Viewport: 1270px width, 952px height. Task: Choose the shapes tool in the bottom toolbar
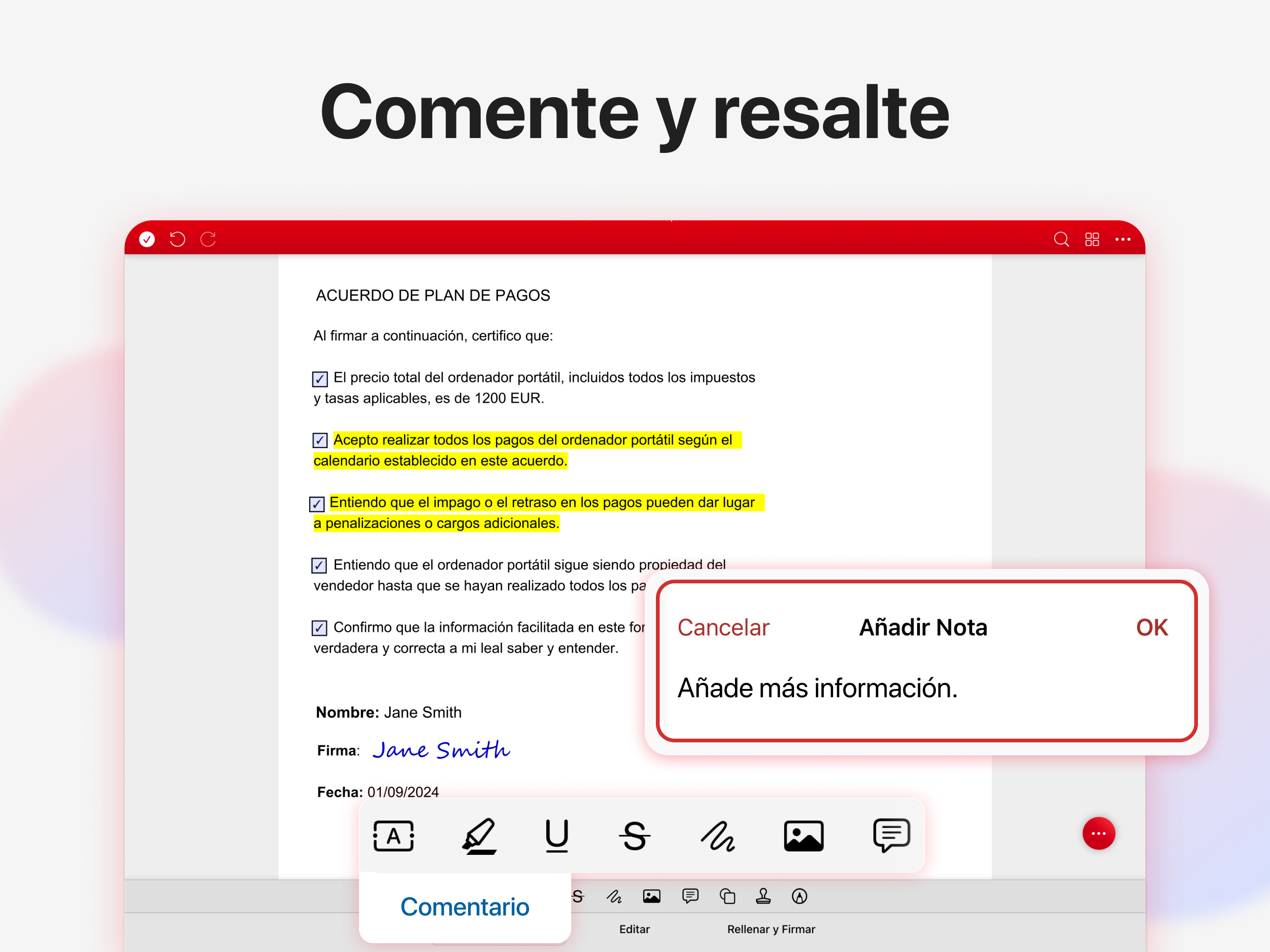[x=727, y=896]
